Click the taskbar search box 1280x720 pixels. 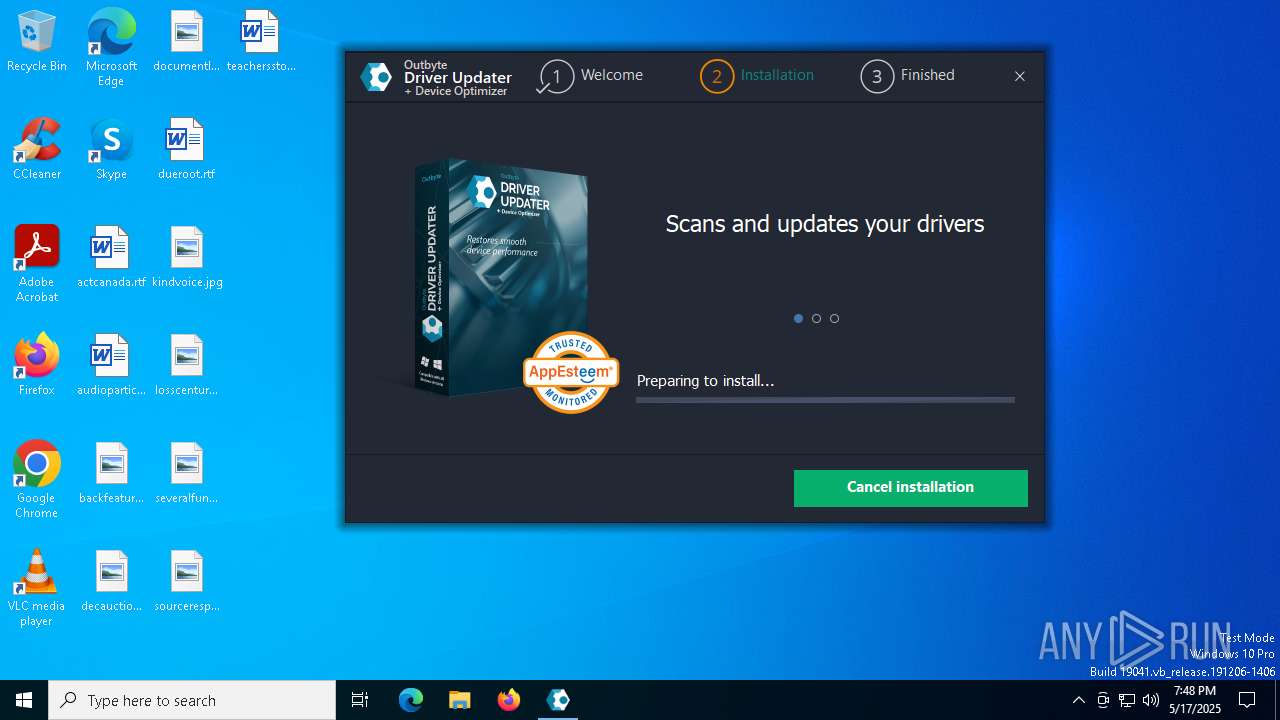192,700
